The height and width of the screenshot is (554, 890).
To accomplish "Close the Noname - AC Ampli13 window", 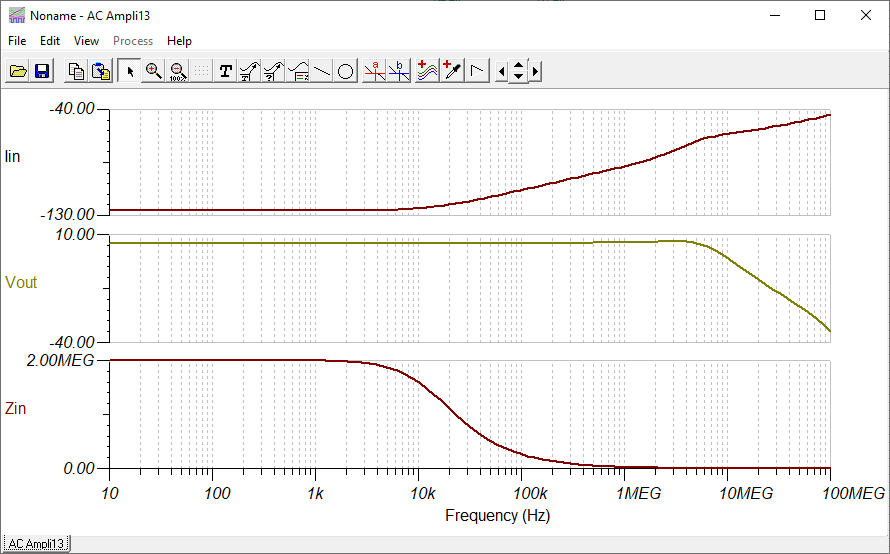I will coord(866,15).
